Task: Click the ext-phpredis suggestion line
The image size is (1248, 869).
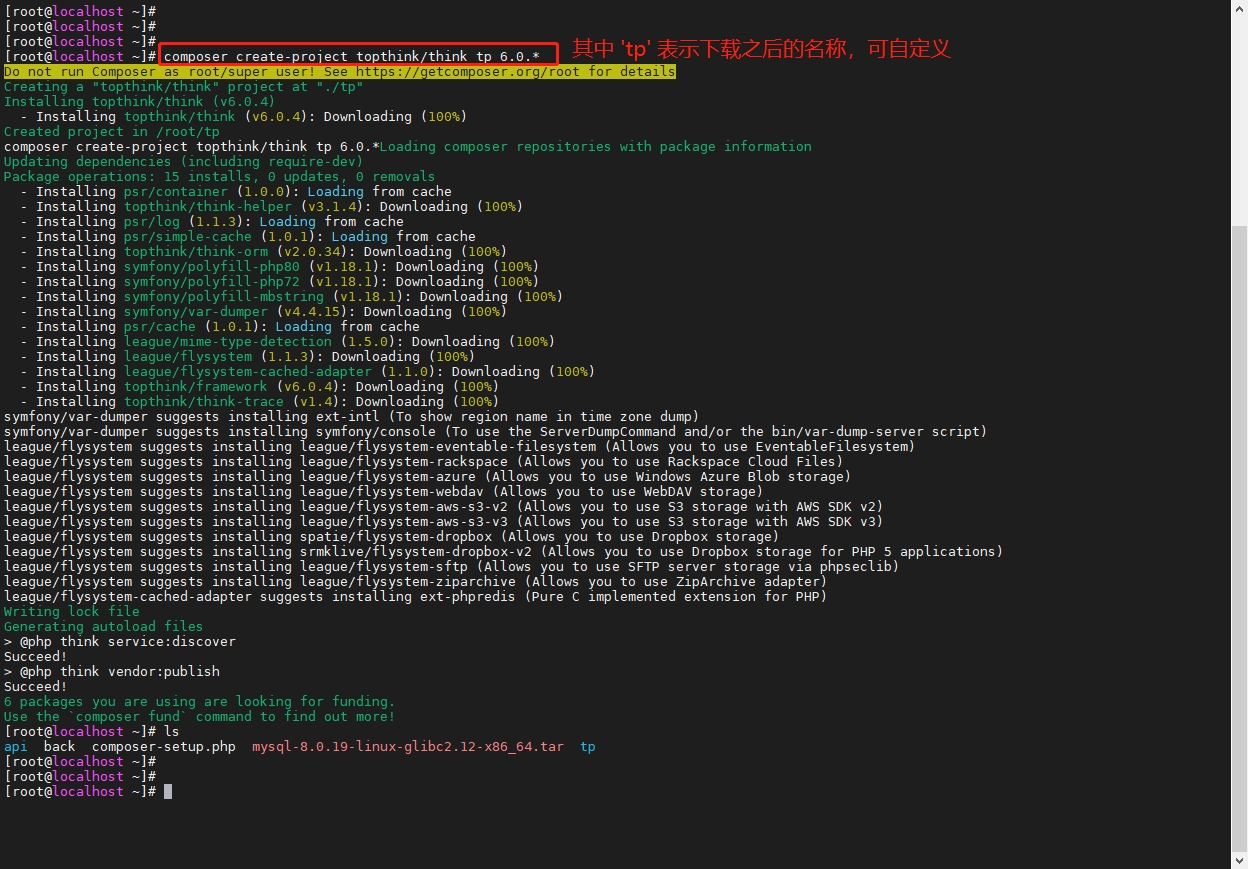Action: coord(416,597)
